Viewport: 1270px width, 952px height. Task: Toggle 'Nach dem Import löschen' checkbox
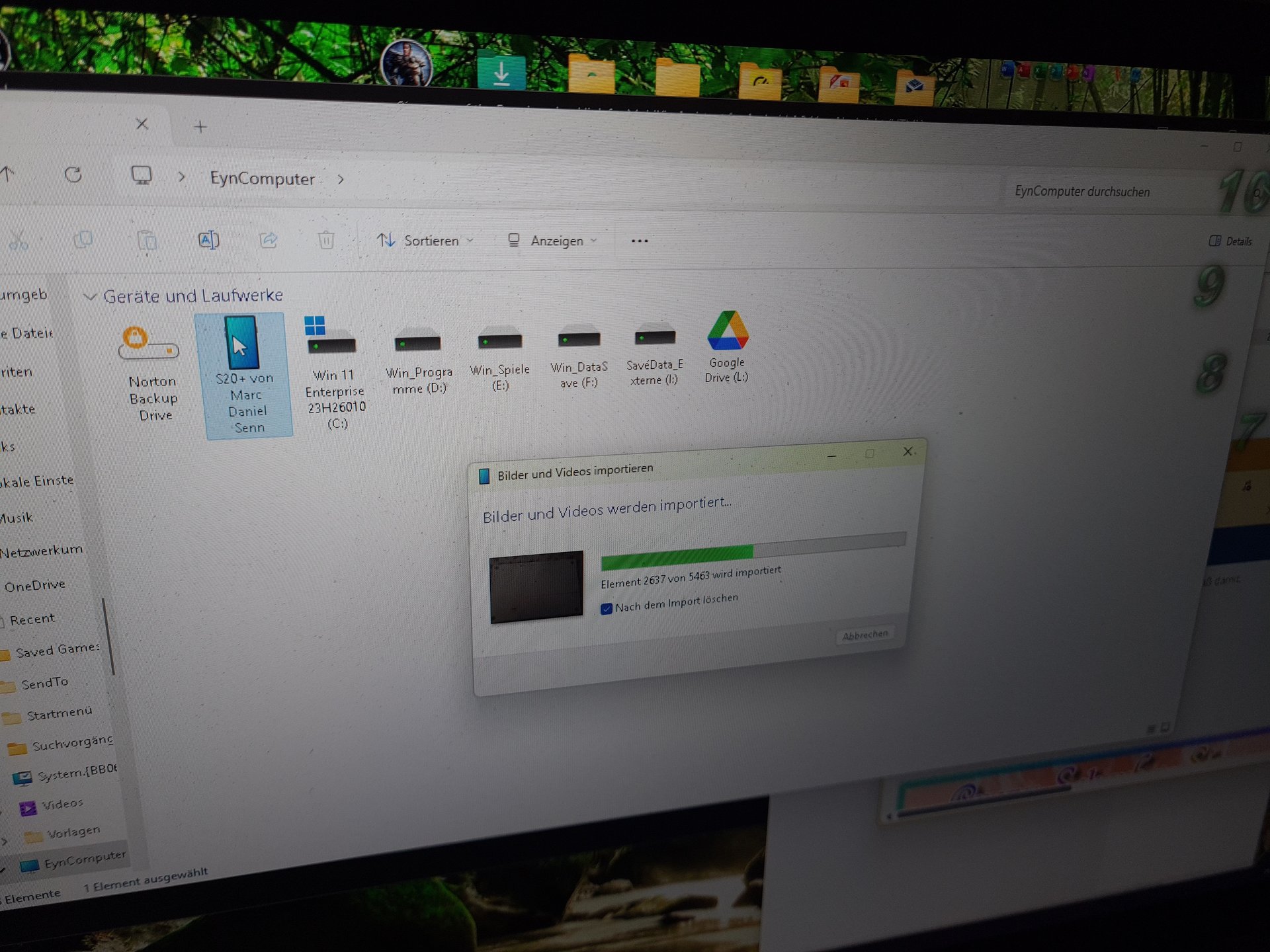coord(606,609)
